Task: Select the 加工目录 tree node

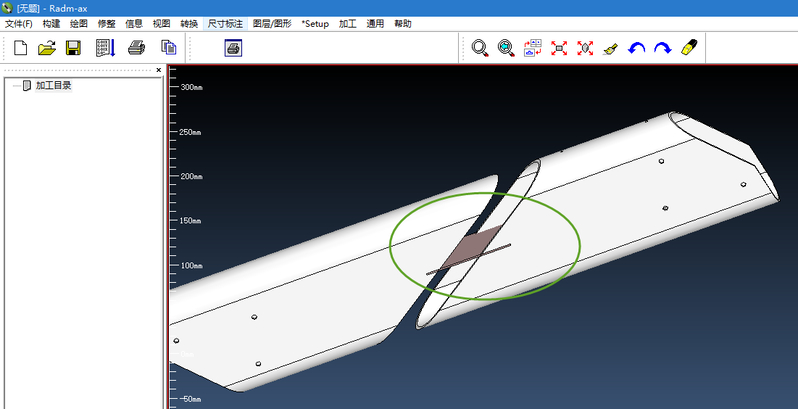Action: 53,85
